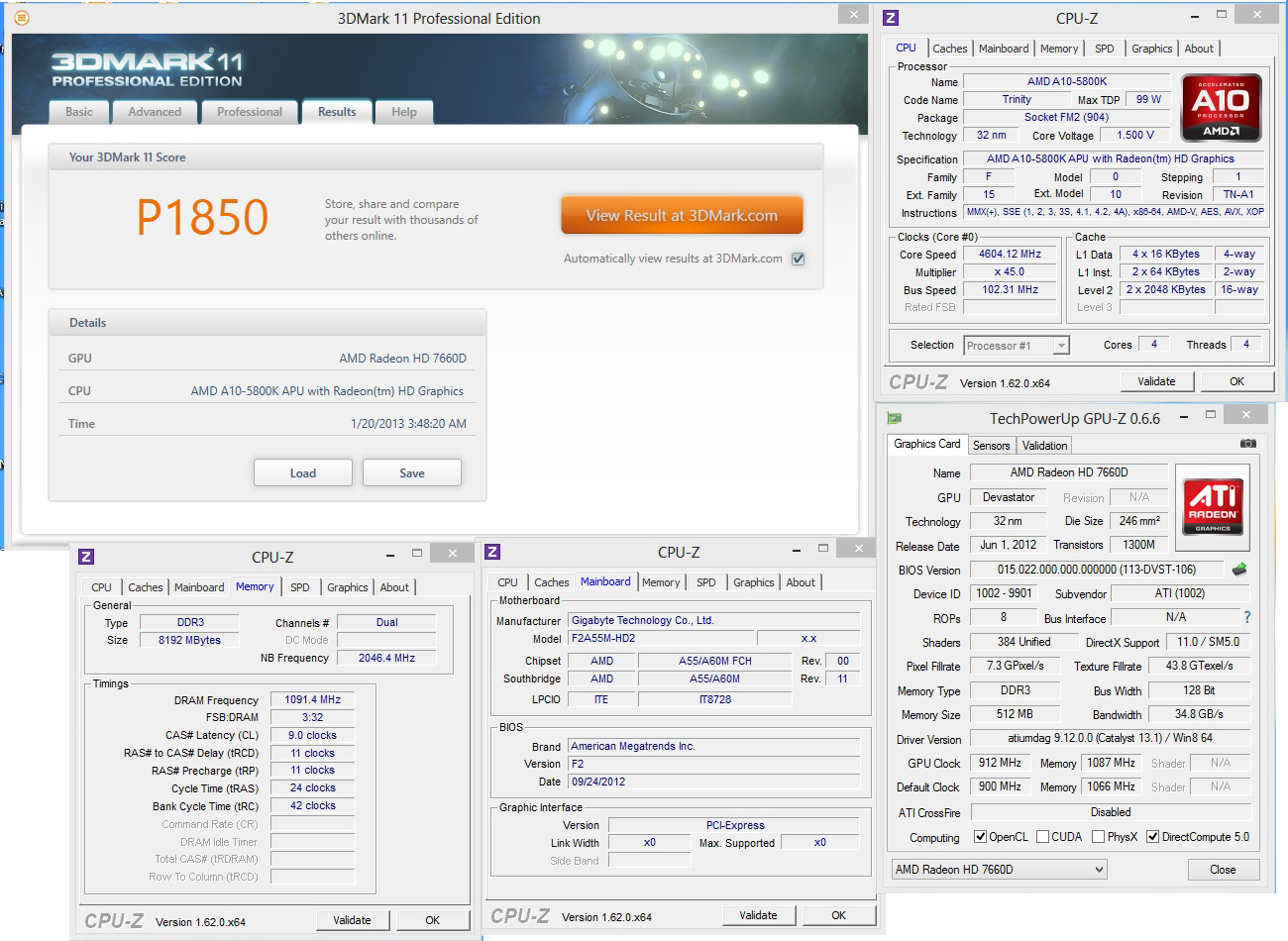Toggle the DirectCompute 5.0 checkbox
The image size is (1288, 941).
coord(1153,837)
